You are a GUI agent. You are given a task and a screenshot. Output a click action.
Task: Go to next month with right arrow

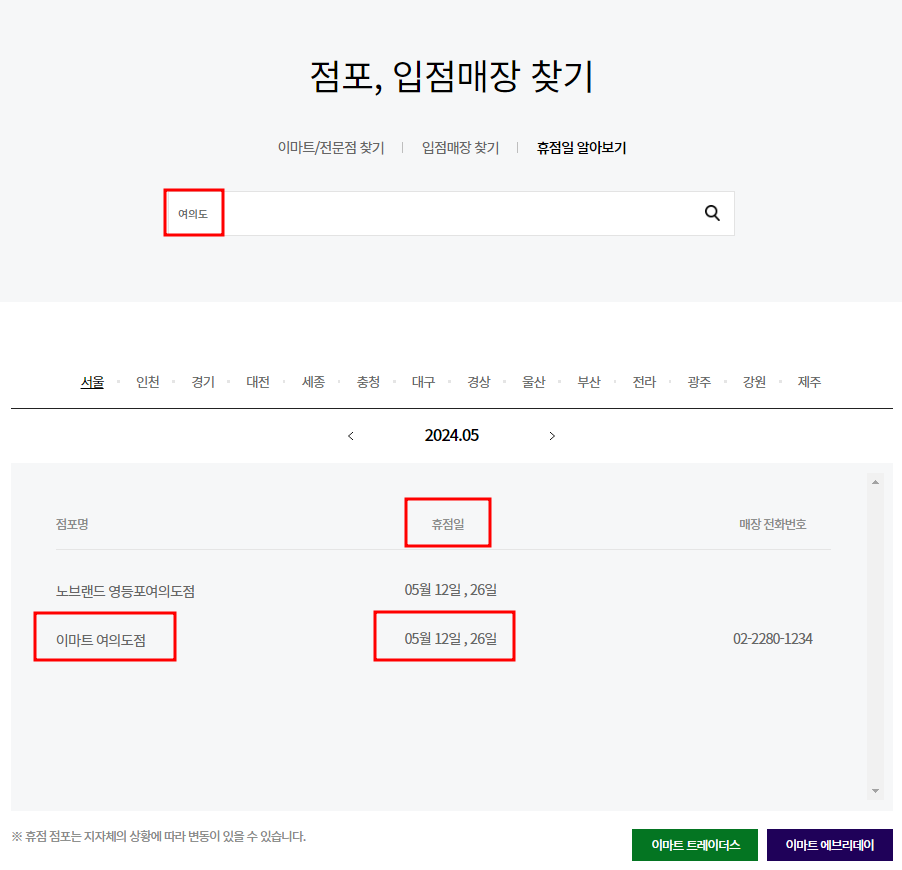552,436
